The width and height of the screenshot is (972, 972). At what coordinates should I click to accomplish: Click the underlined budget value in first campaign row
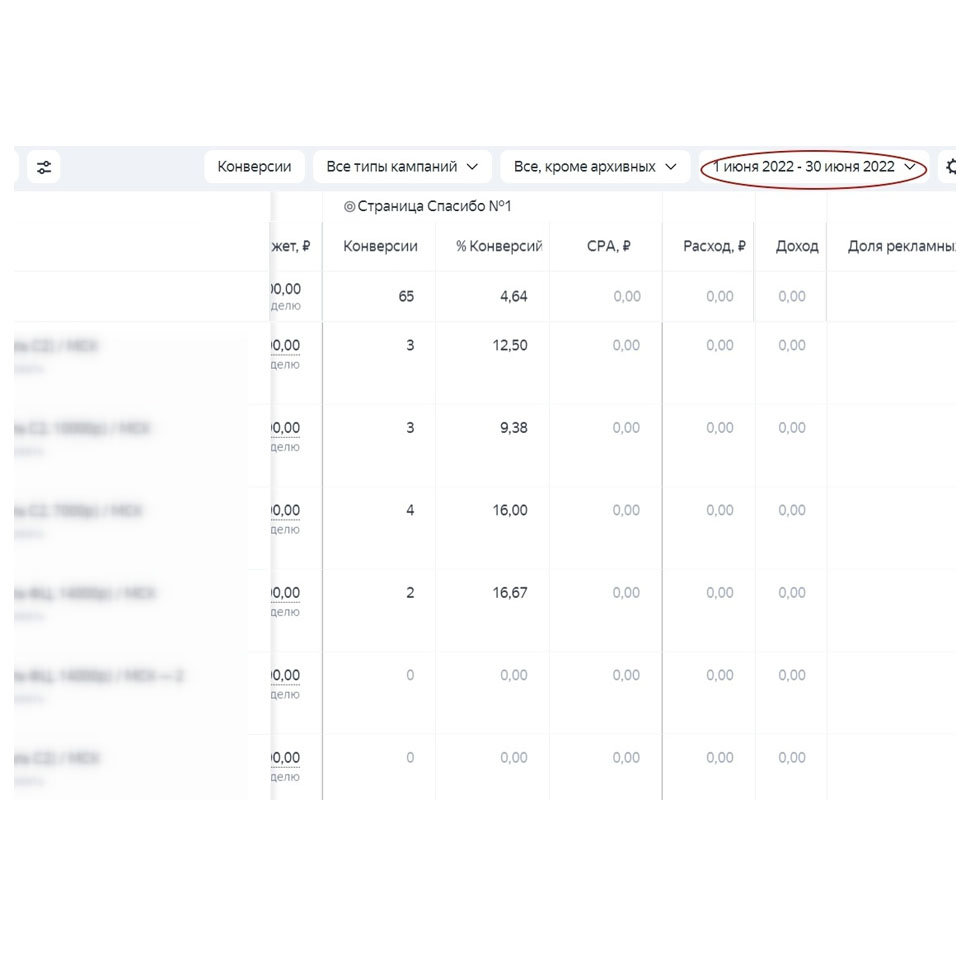[x=286, y=345]
